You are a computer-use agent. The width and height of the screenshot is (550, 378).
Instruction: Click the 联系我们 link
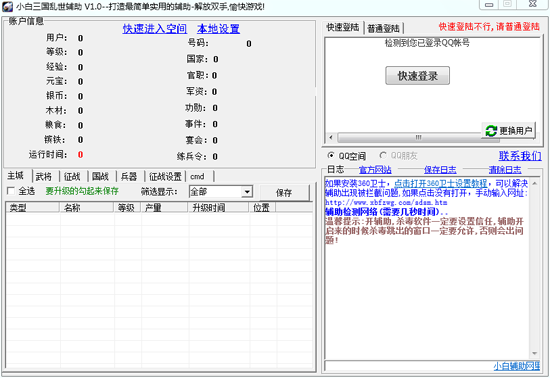(x=520, y=156)
